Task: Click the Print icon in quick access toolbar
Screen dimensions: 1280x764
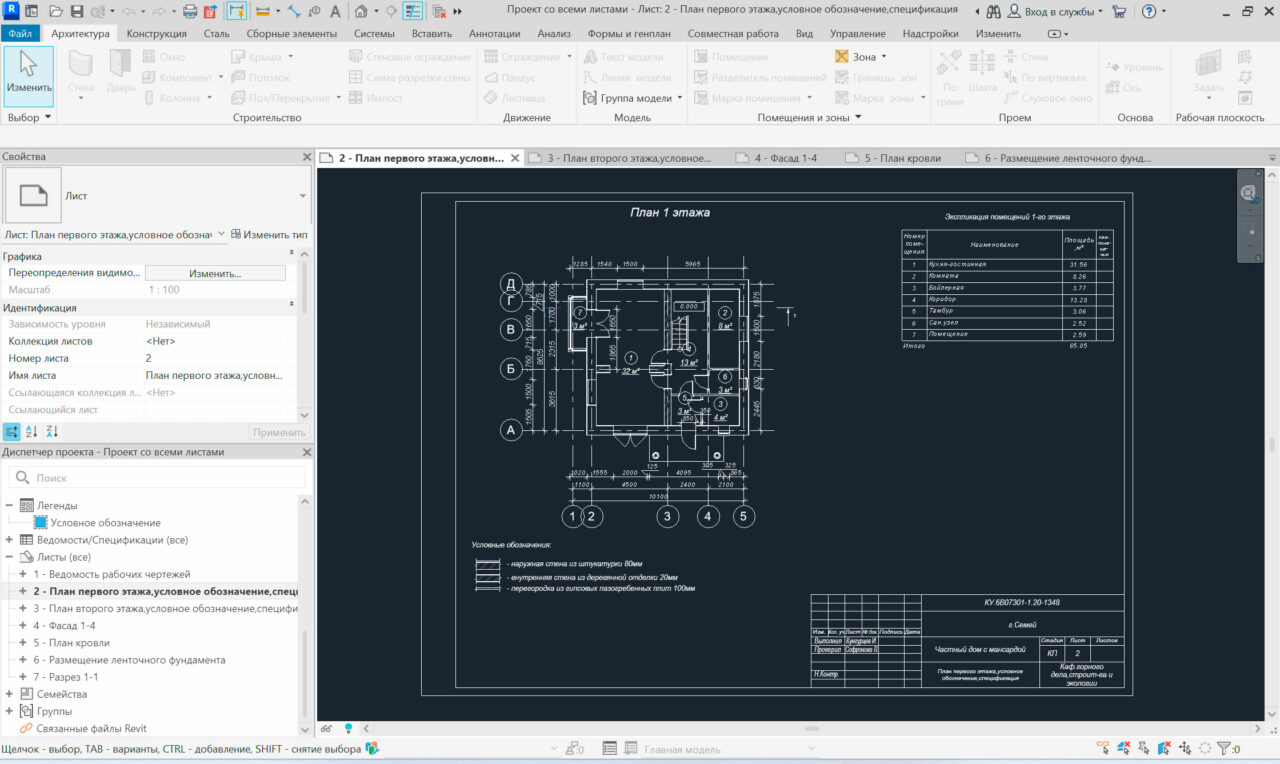Action: click(x=190, y=12)
